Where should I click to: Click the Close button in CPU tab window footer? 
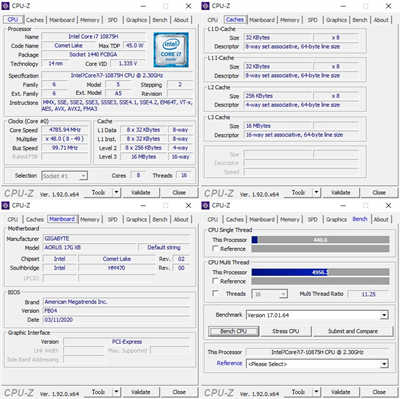coord(179,192)
